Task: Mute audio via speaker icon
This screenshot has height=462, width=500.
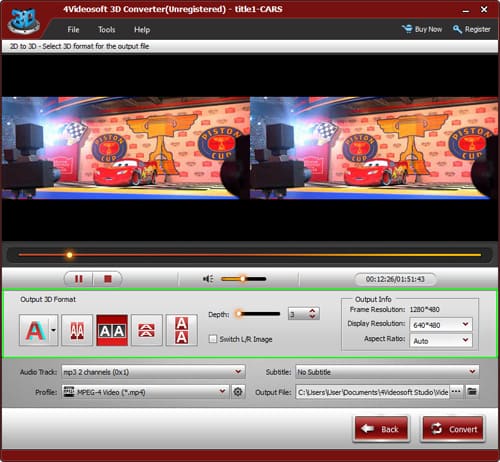Action: [x=208, y=279]
